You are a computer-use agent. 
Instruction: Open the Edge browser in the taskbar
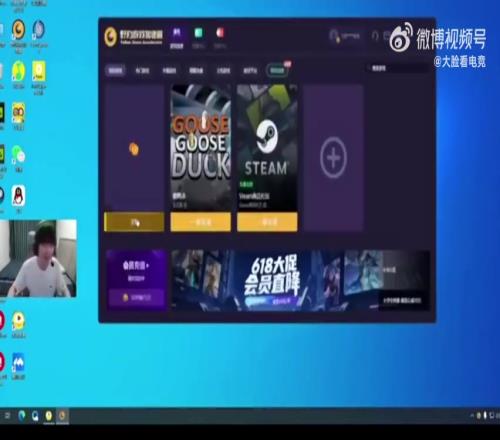click(22, 415)
